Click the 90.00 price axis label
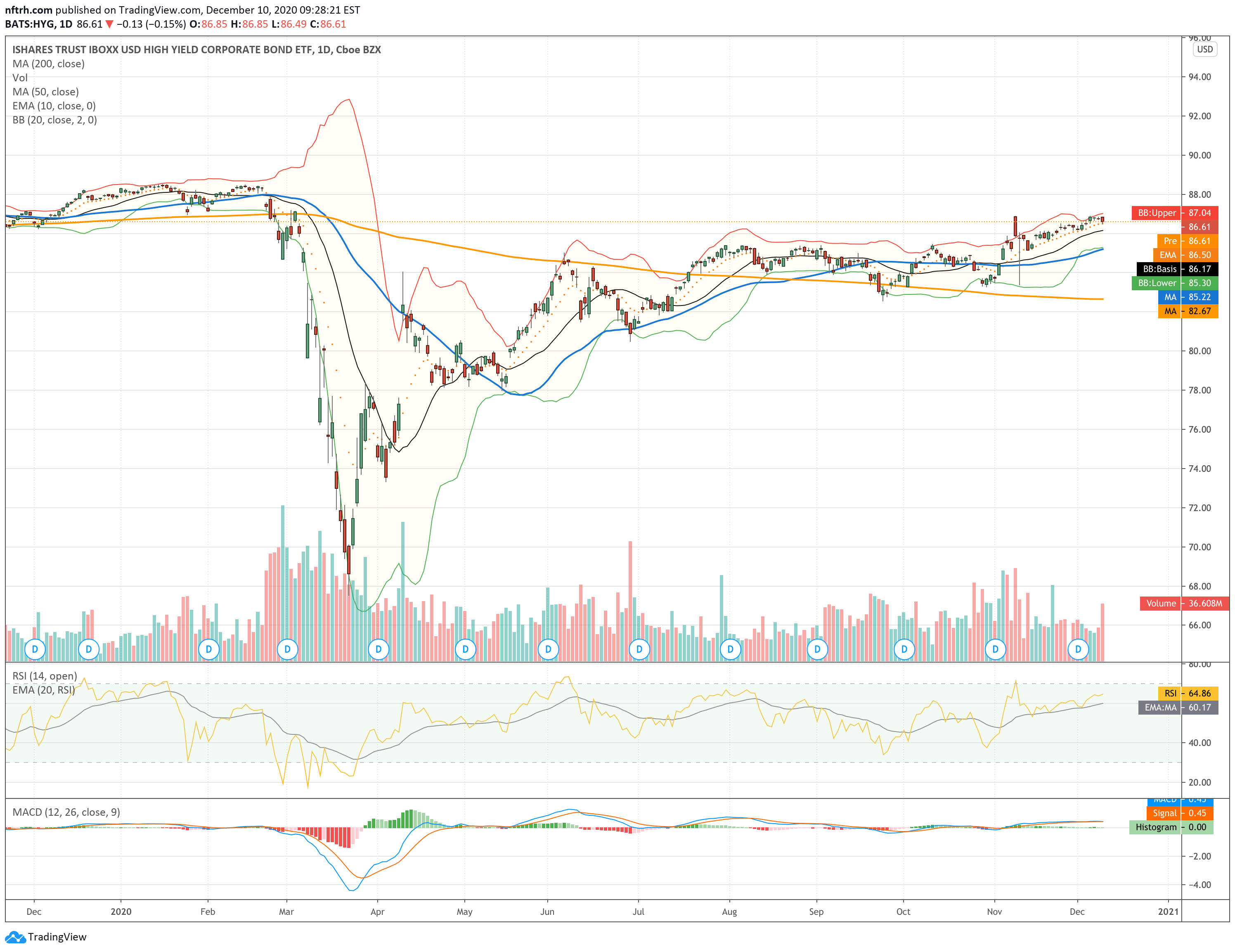The width and height of the screenshot is (1235, 952). point(1200,156)
